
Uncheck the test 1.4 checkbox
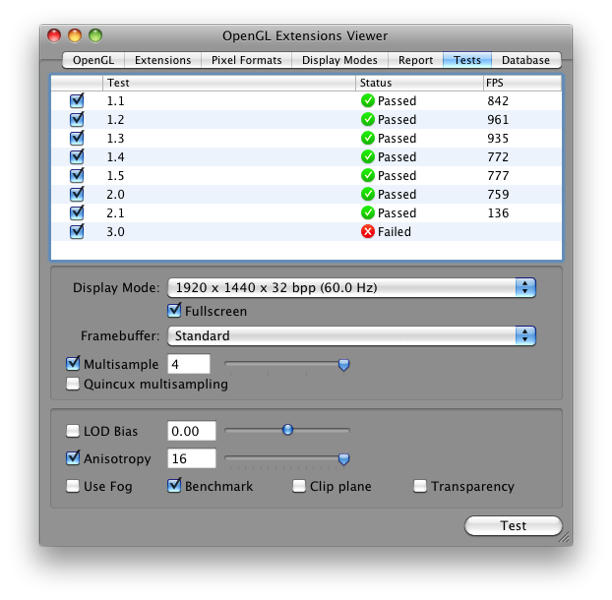pos(77,157)
